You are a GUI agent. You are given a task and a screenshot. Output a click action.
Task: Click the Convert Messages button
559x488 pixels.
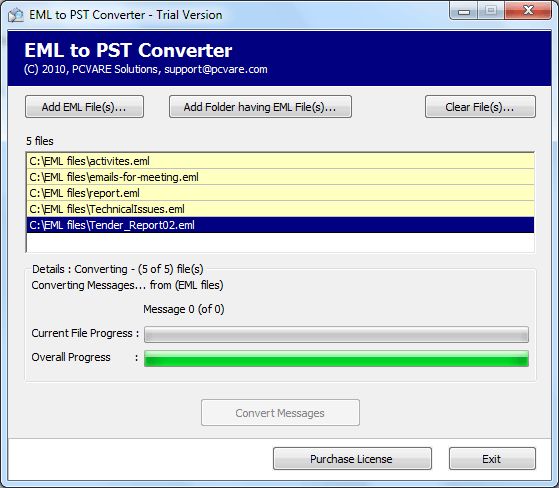[280, 413]
